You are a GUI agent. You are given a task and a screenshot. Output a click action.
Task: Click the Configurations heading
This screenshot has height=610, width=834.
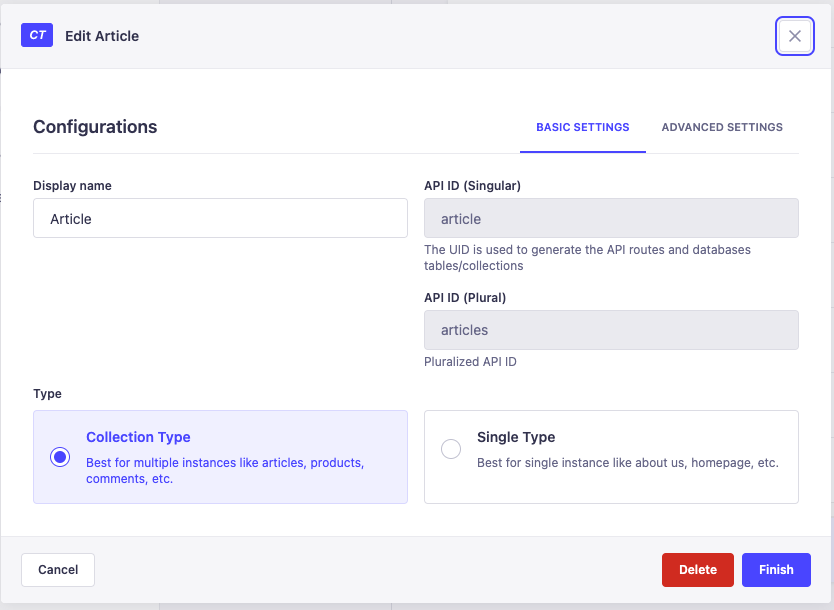[x=95, y=127]
